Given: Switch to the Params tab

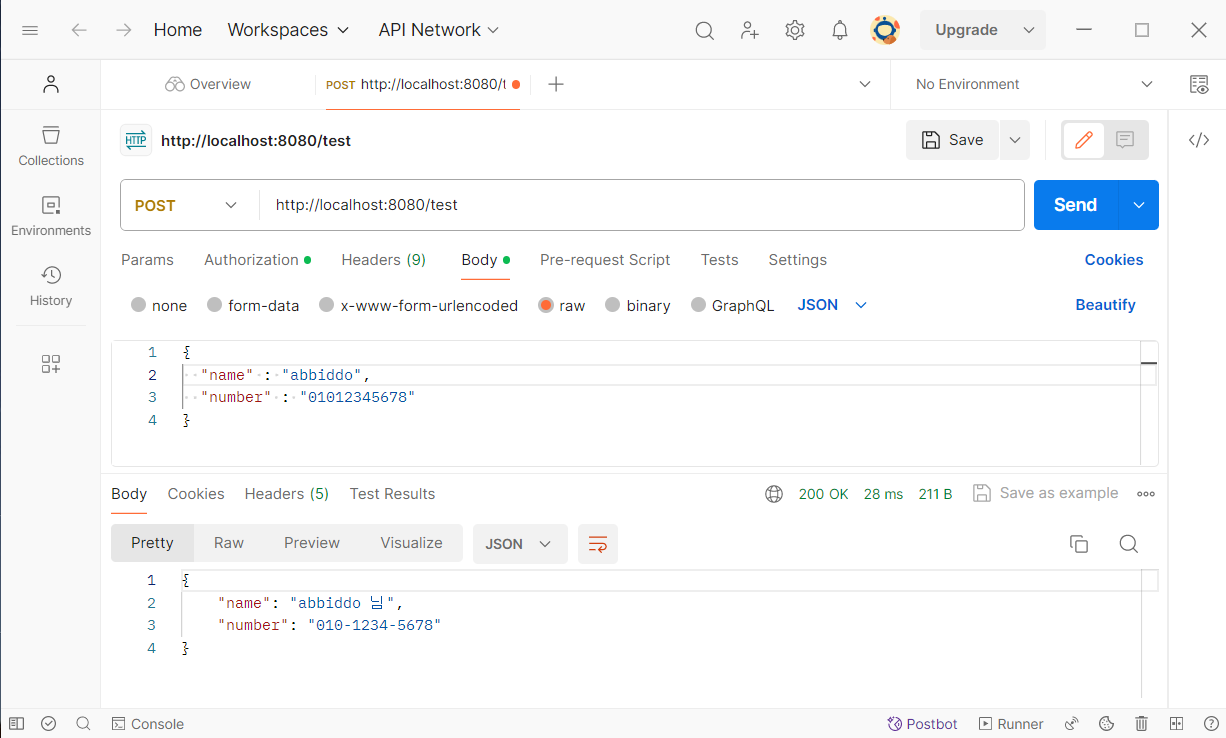Looking at the screenshot, I should [147, 260].
